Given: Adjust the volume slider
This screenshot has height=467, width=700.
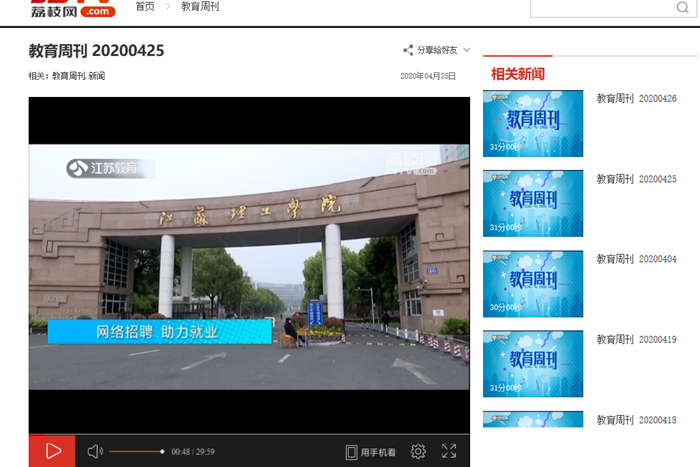Looking at the screenshot, I should 136,452.
